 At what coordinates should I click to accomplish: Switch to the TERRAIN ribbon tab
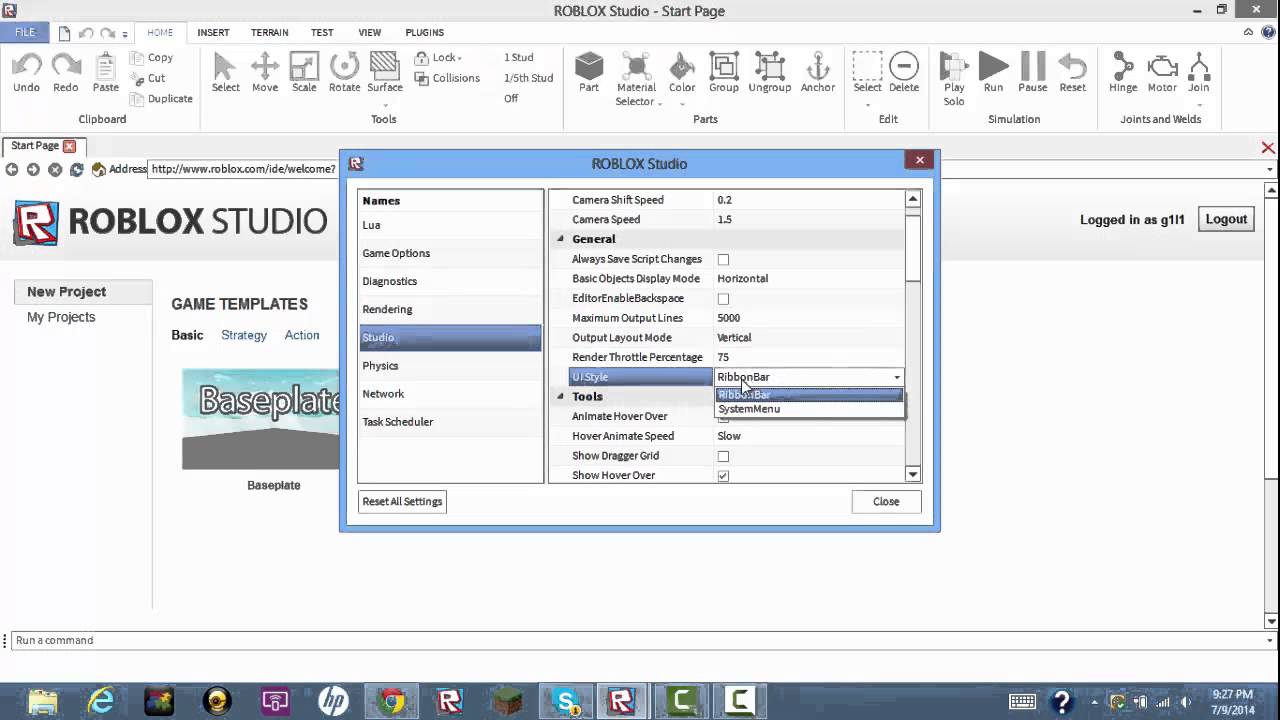[270, 32]
